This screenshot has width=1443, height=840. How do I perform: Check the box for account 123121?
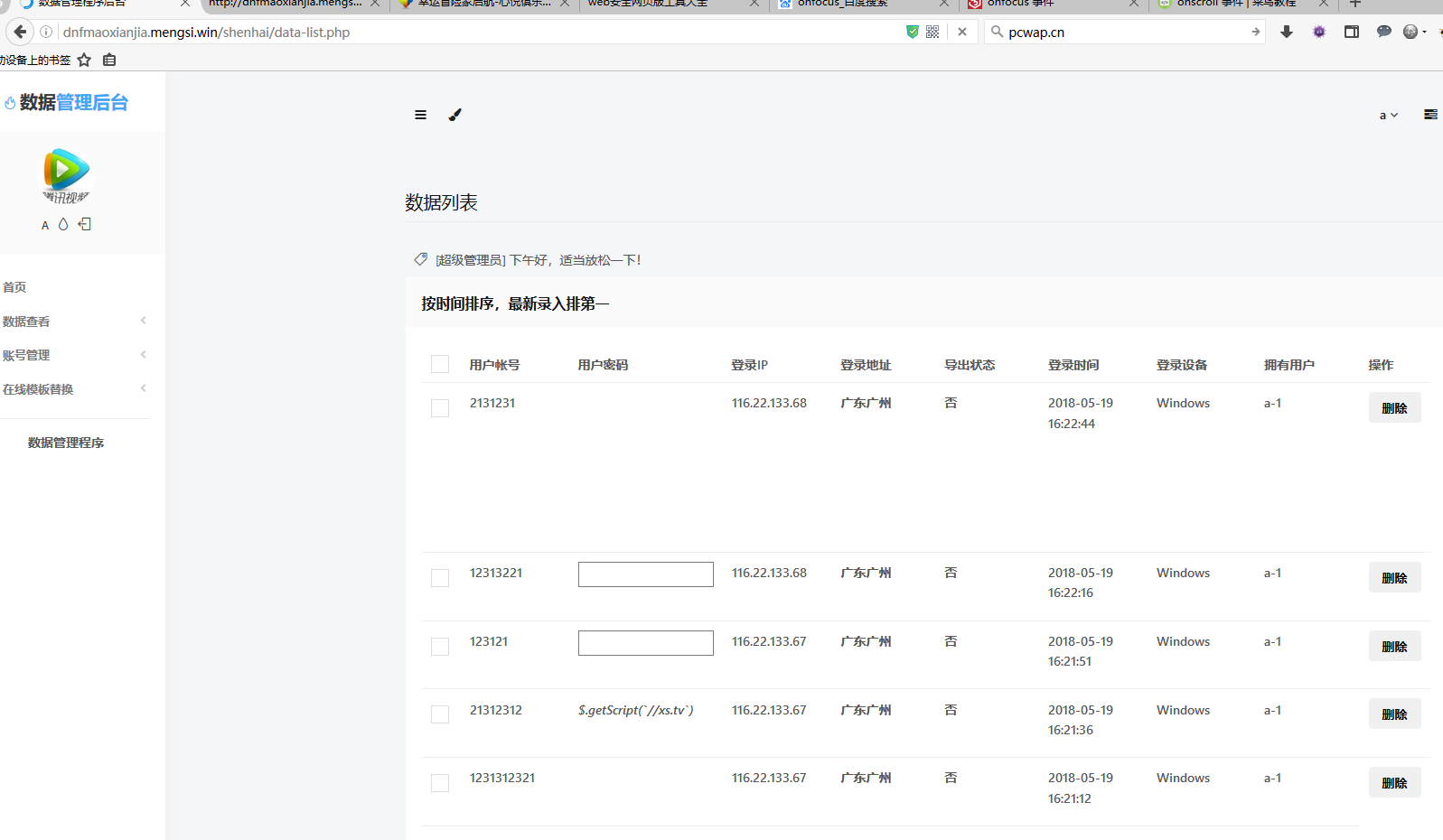(x=440, y=647)
